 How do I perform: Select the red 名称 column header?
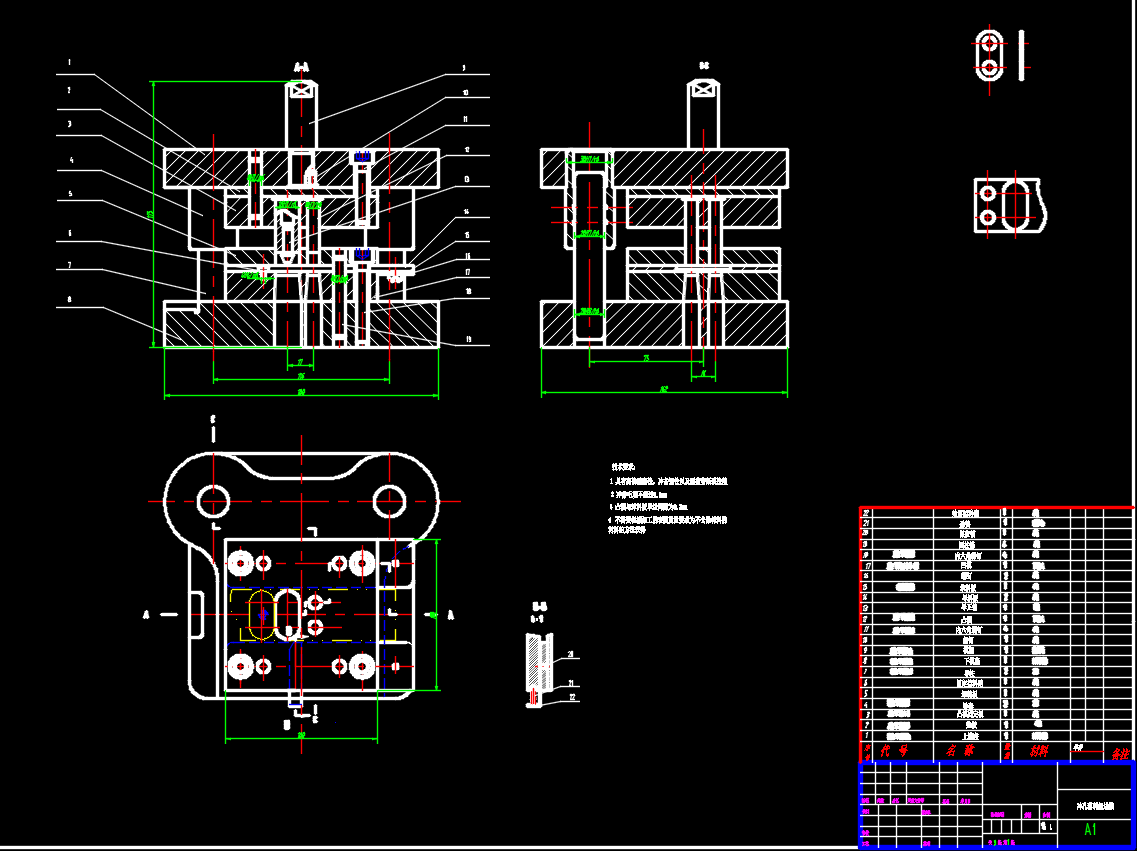pyautogui.click(x=960, y=750)
